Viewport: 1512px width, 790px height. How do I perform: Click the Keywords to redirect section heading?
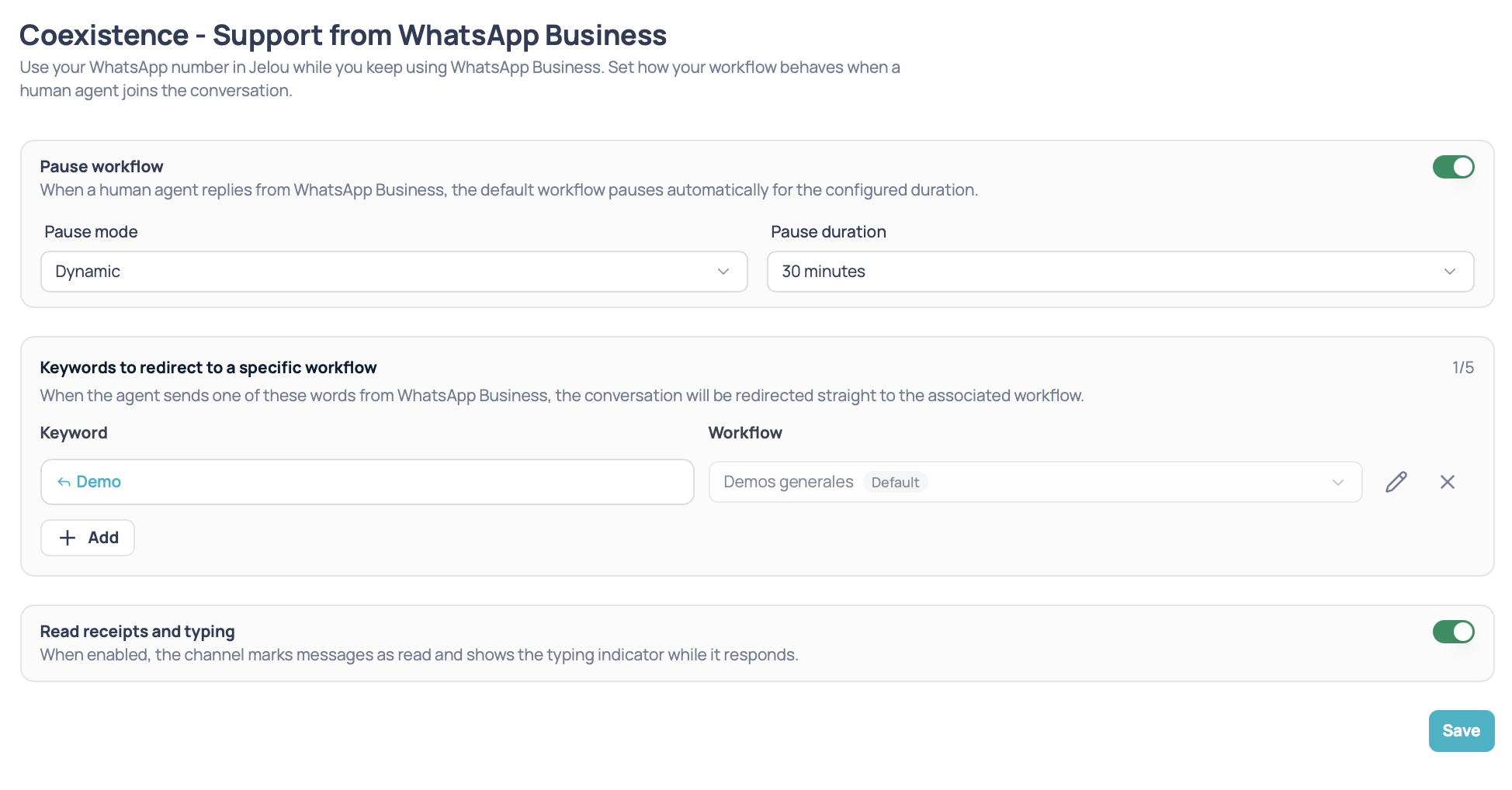click(208, 368)
